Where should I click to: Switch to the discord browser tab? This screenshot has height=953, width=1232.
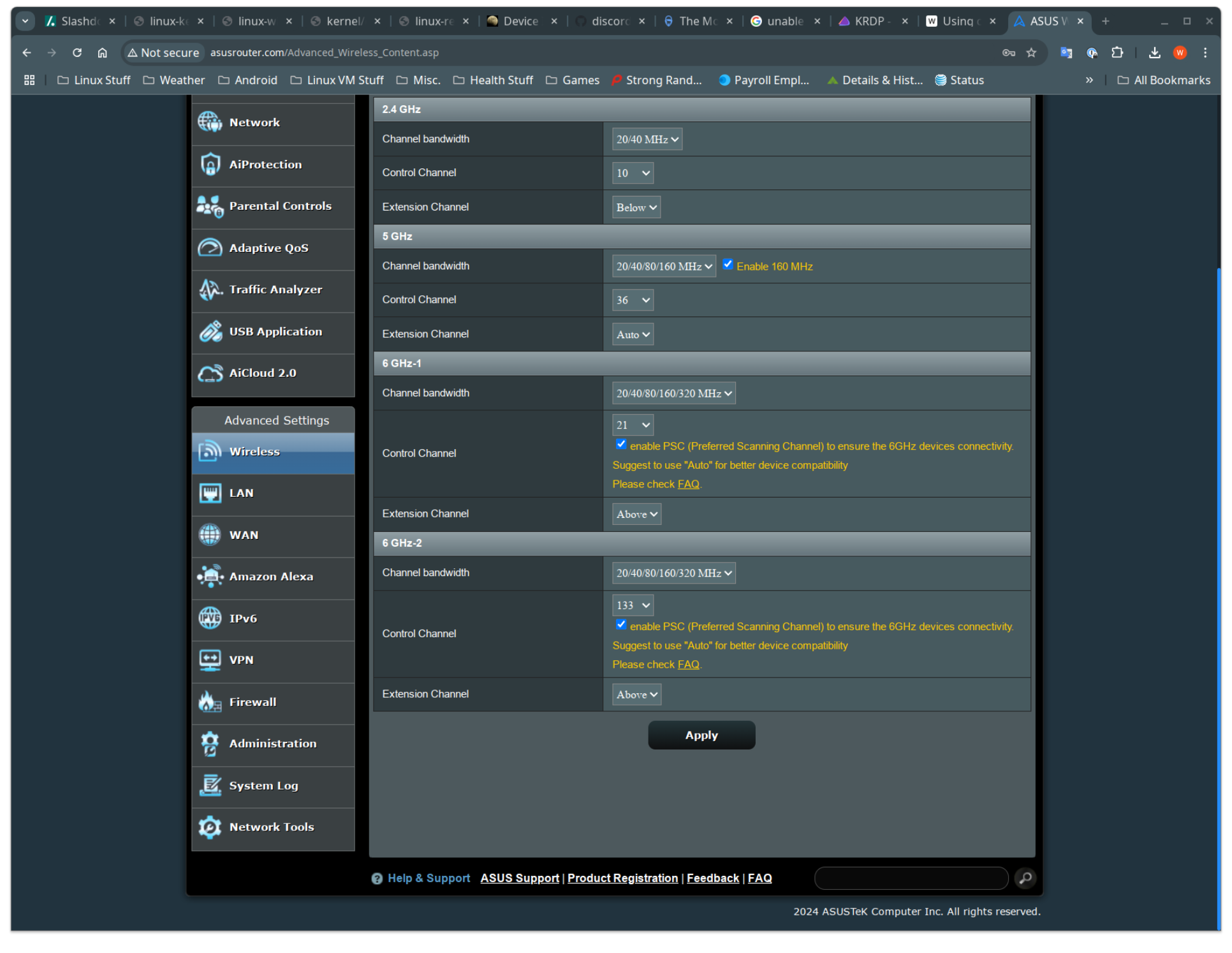[x=610, y=21]
